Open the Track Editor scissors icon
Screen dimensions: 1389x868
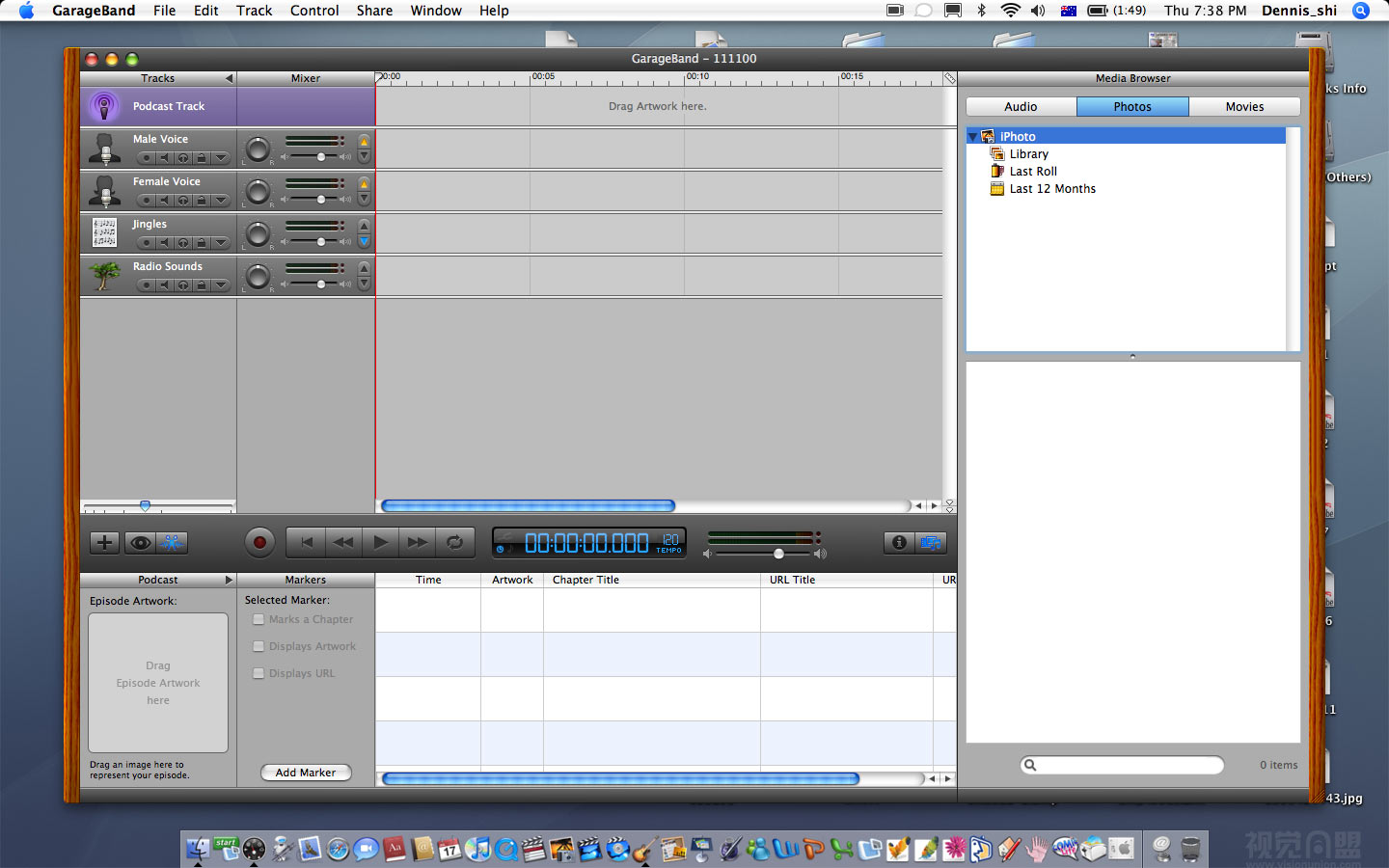click(x=172, y=542)
